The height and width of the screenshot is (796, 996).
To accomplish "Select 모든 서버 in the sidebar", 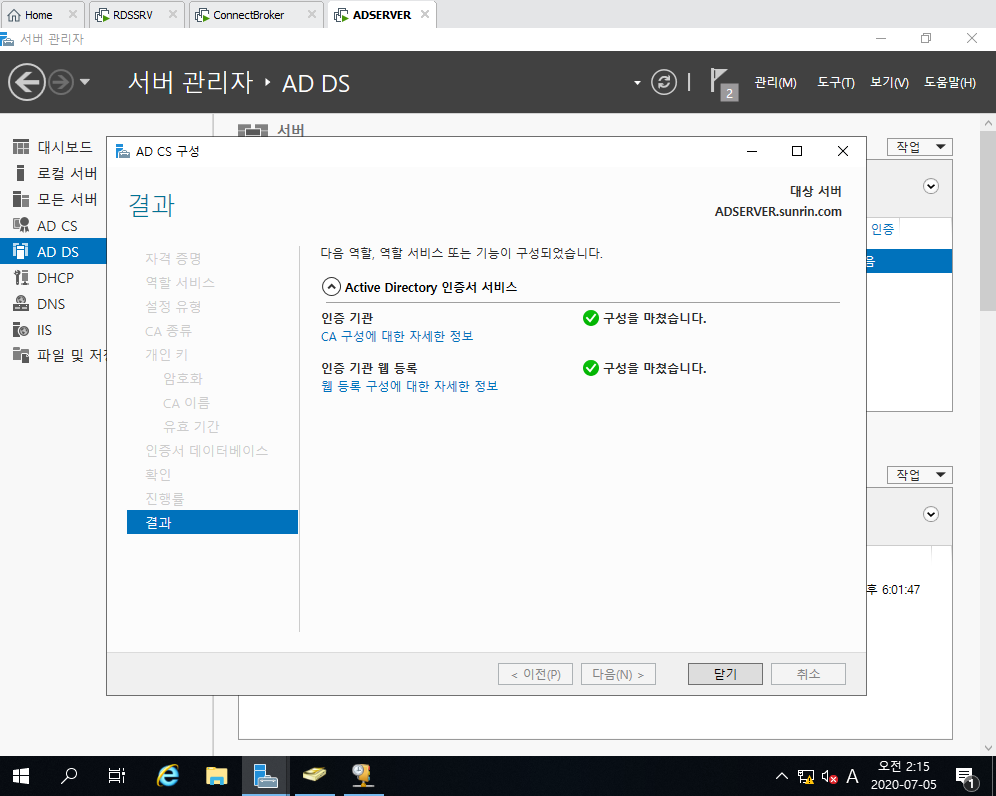I will (x=53, y=199).
